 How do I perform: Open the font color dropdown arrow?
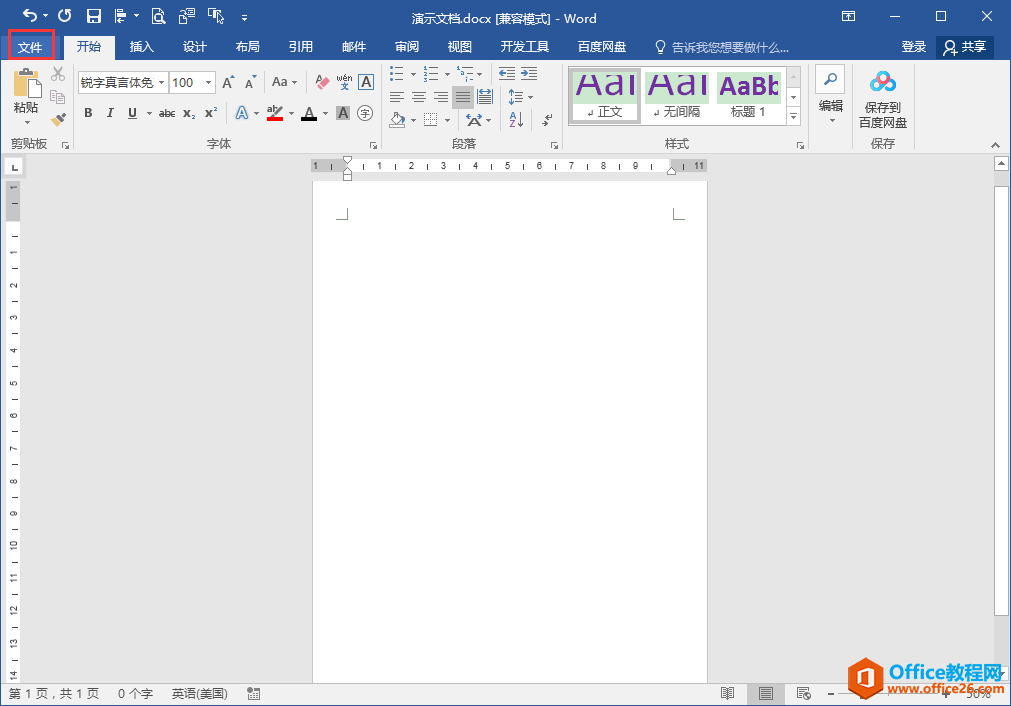[325, 114]
